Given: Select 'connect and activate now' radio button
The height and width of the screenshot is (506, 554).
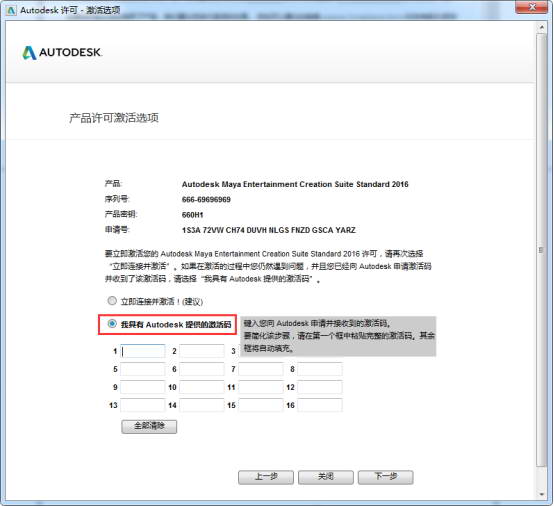Looking at the screenshot, I should pyautogui.click(x=112, y=301).
